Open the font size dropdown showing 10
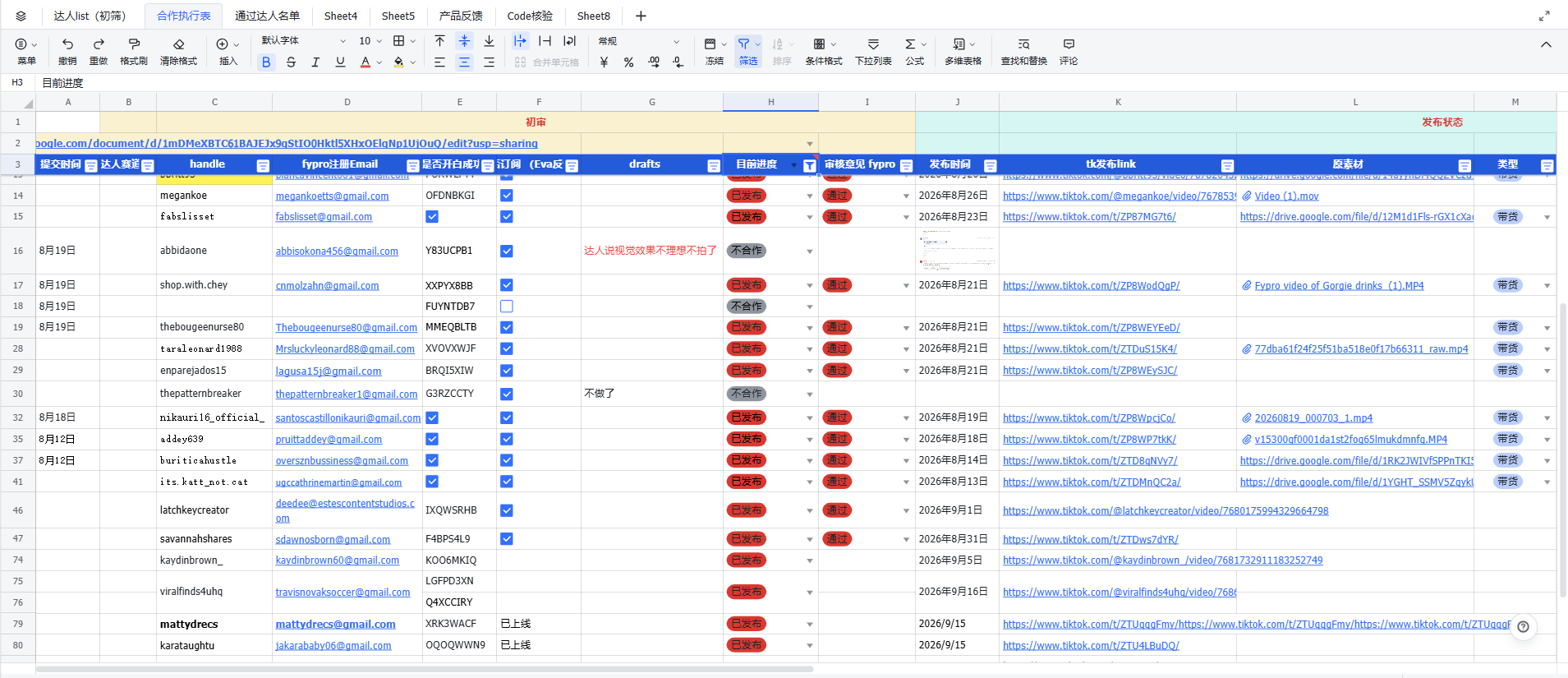The height and width of the screenshot is (678, 1568). (370, 41)
